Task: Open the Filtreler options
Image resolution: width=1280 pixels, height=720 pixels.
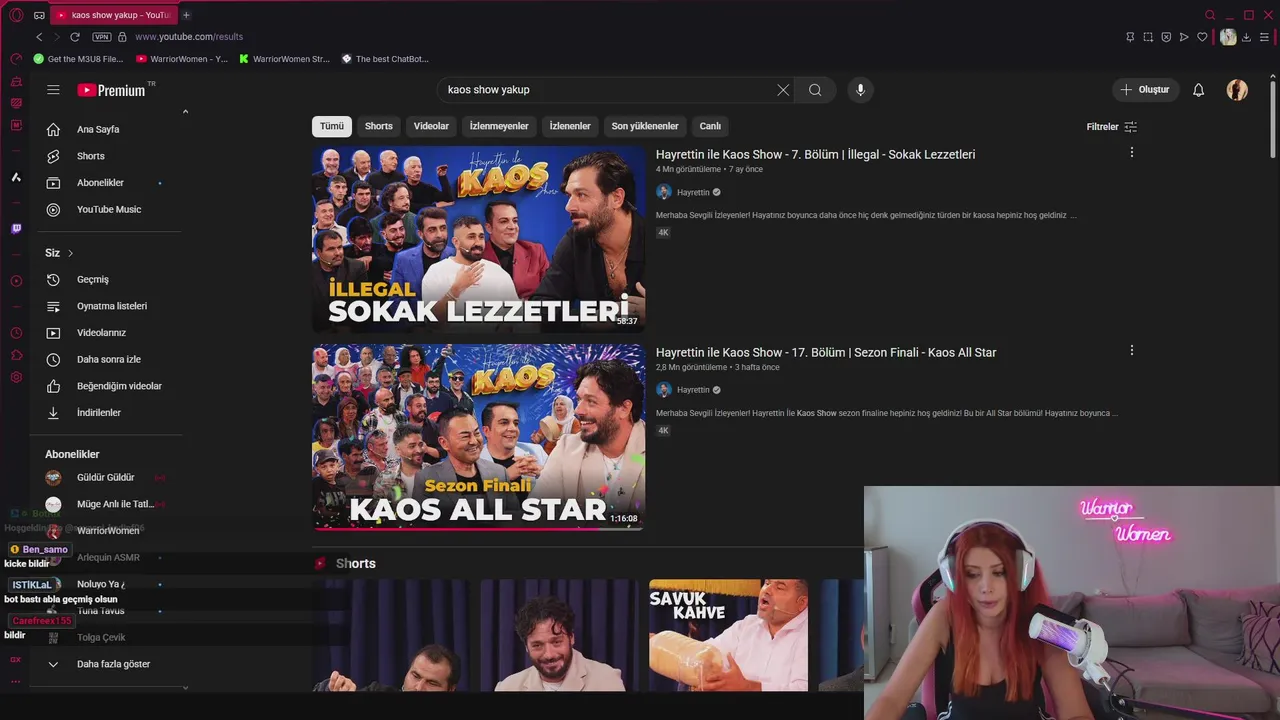Action: click(1112, 127)
